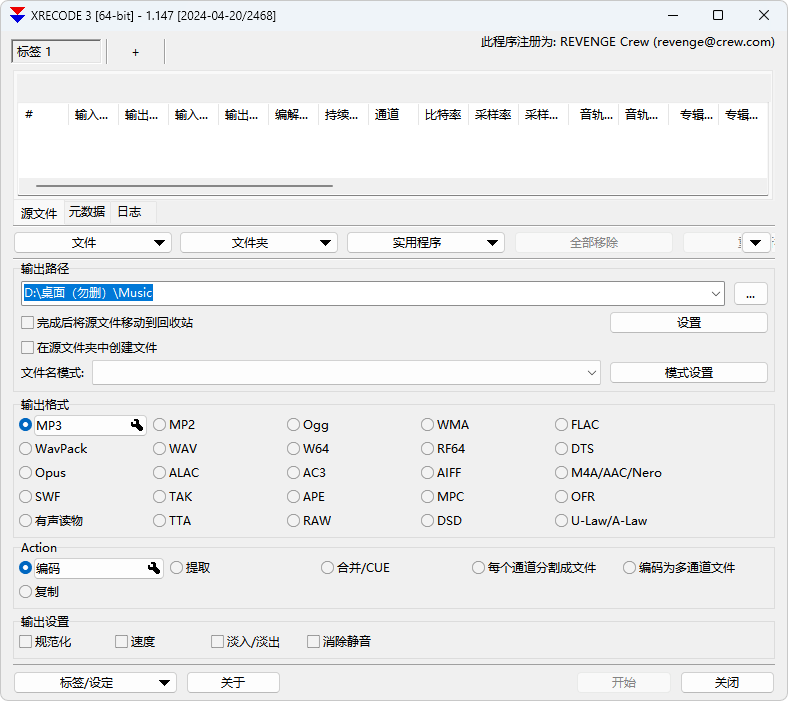Select 编码为多通道文件 action
Viewport: 788px width, 701px height.
click(679, 568)
